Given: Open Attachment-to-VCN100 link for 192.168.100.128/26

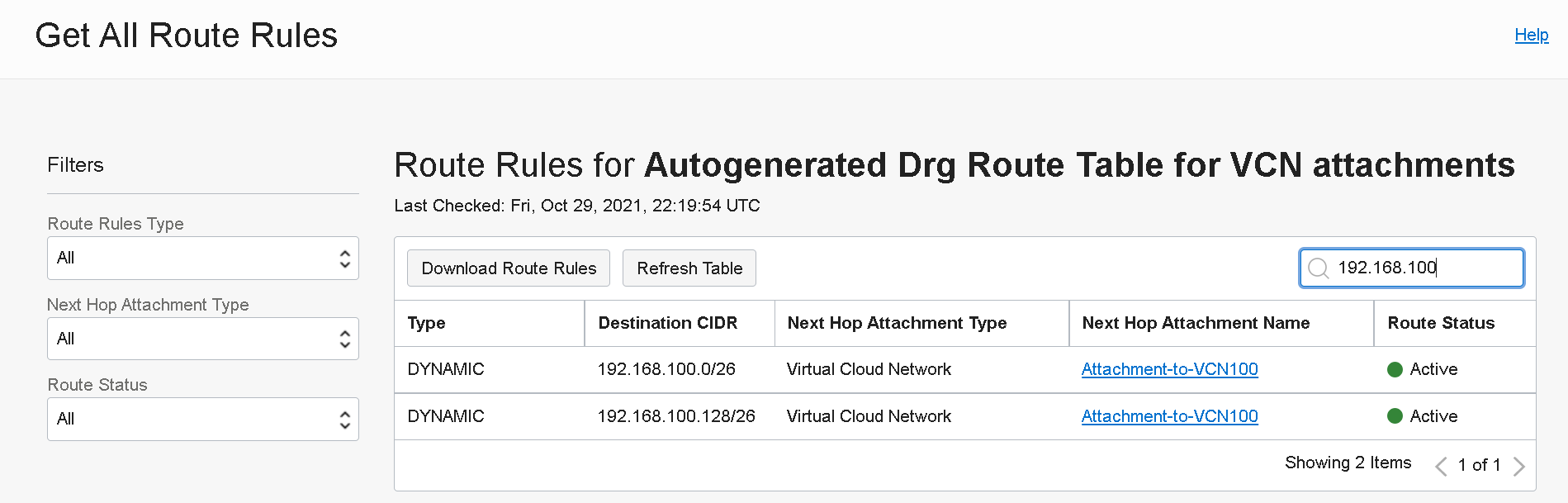Looking at the screenshot, I should tap(1169, 416).
